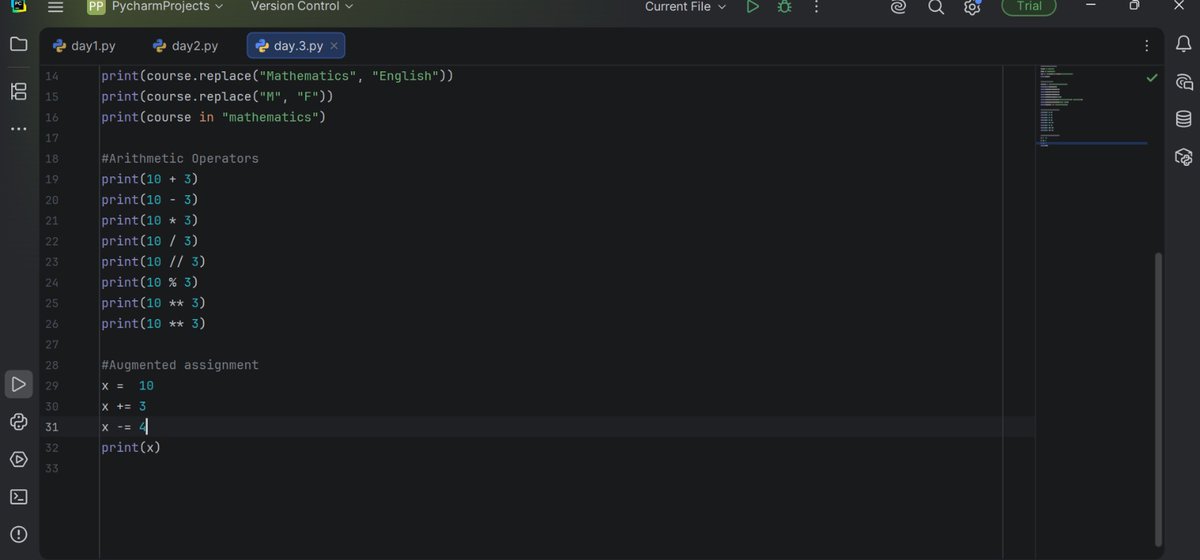The image size is (1200, 560).
Task: Click 'print(10 + 3)' line
Action: [x=150, y=179]
